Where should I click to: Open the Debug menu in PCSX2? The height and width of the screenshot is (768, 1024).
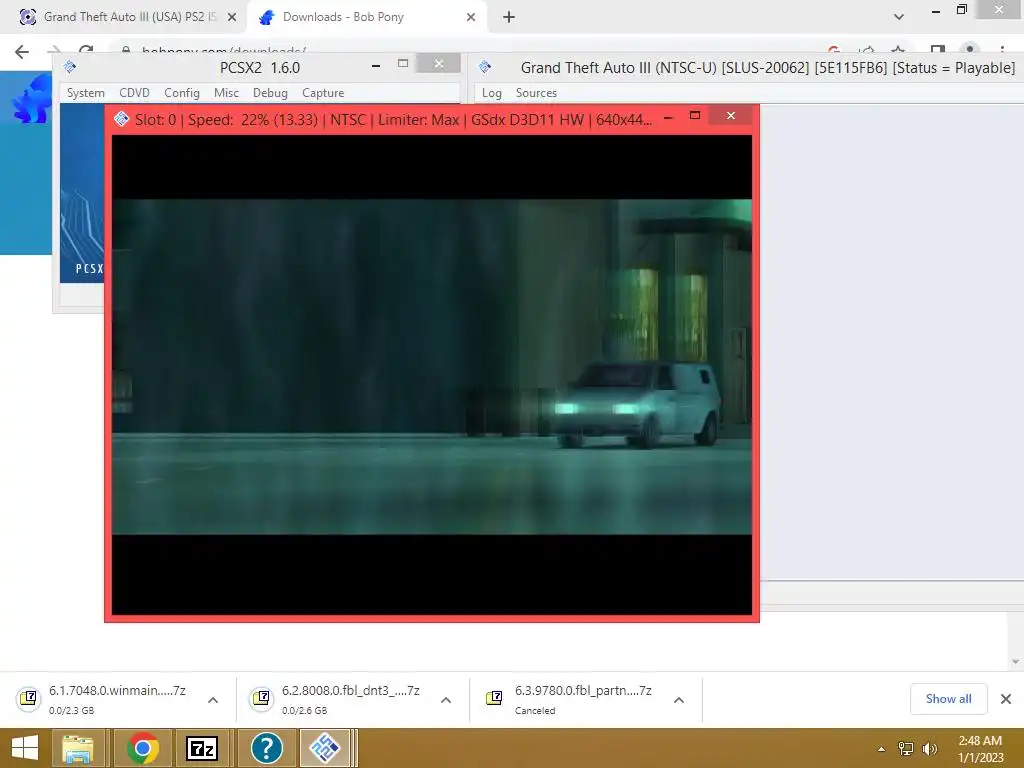coord(270,93)
